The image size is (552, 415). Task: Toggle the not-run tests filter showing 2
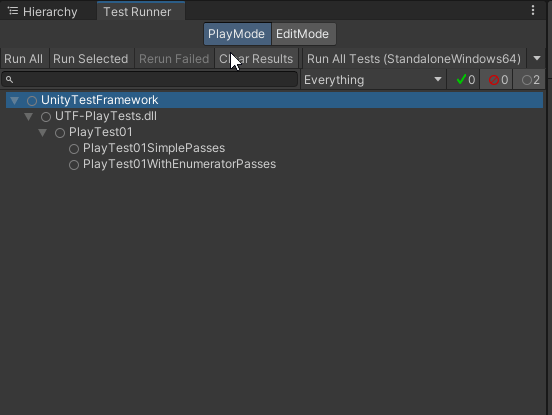click(530, 80)
